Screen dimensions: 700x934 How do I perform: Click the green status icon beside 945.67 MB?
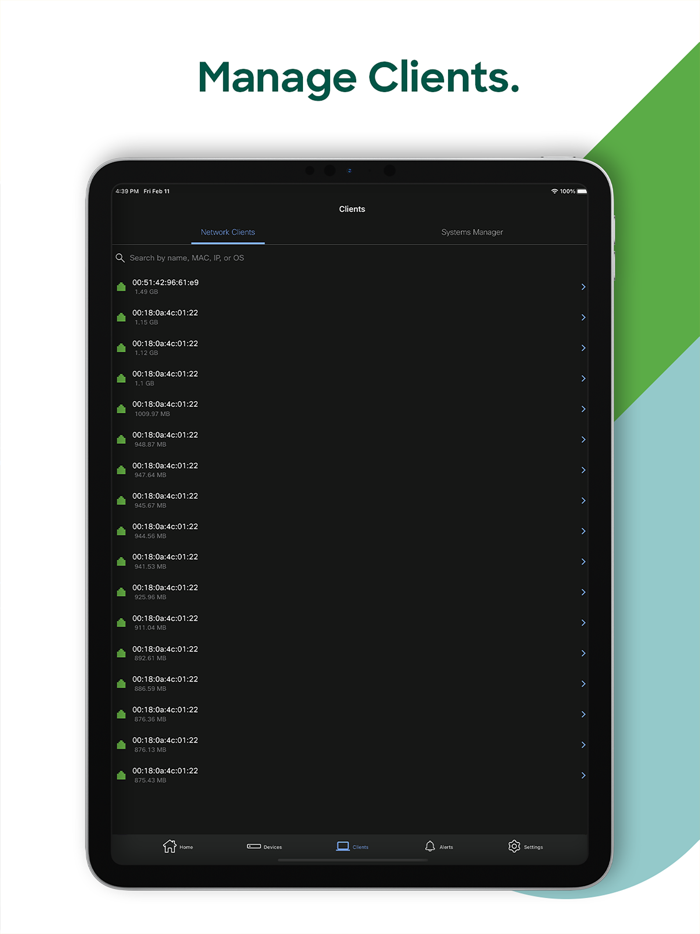click(x=121, y=500)
